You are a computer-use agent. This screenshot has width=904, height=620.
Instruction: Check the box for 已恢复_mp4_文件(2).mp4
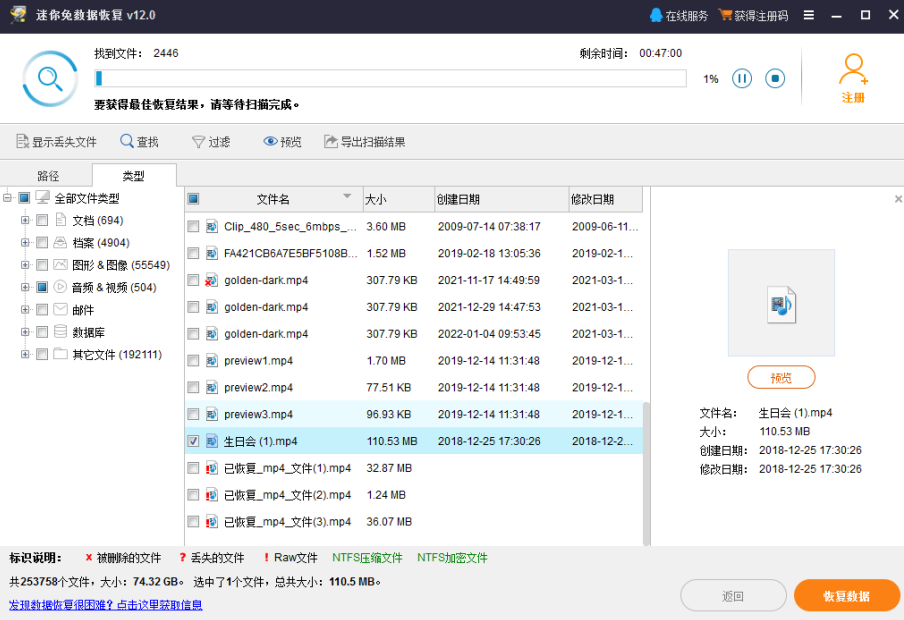193,495
